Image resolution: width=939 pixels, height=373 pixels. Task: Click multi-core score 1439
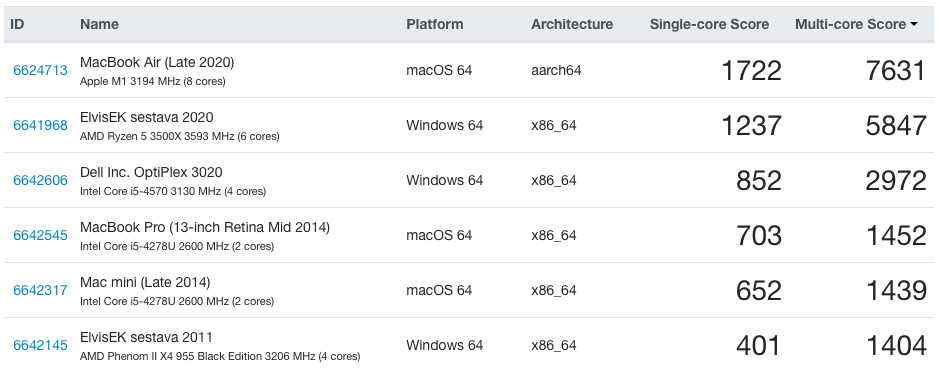896,291
